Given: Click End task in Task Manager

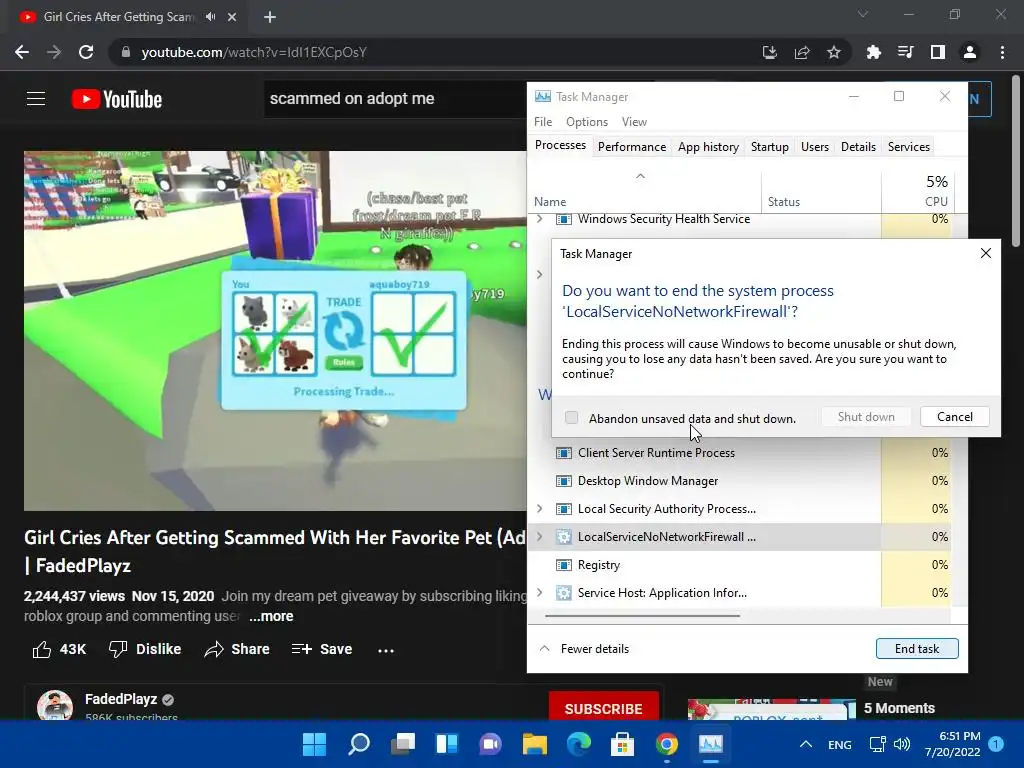Looking at the screenshot, I should pyautogui.click(x=917, y=648).
